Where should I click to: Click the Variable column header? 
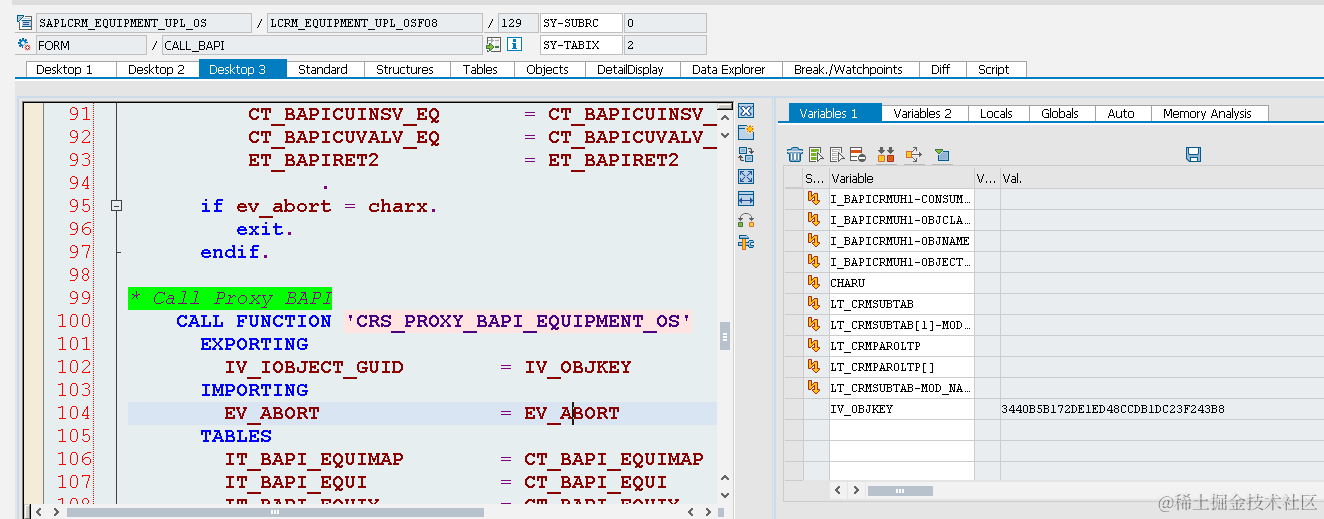901,178
